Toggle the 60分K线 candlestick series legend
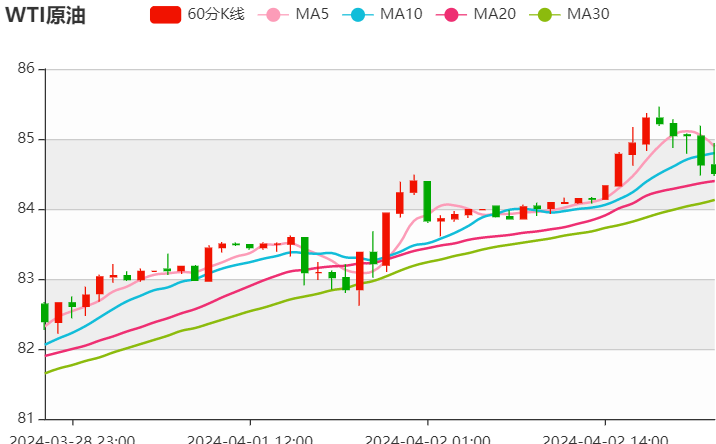716x444 pixels. click(197, 14)
